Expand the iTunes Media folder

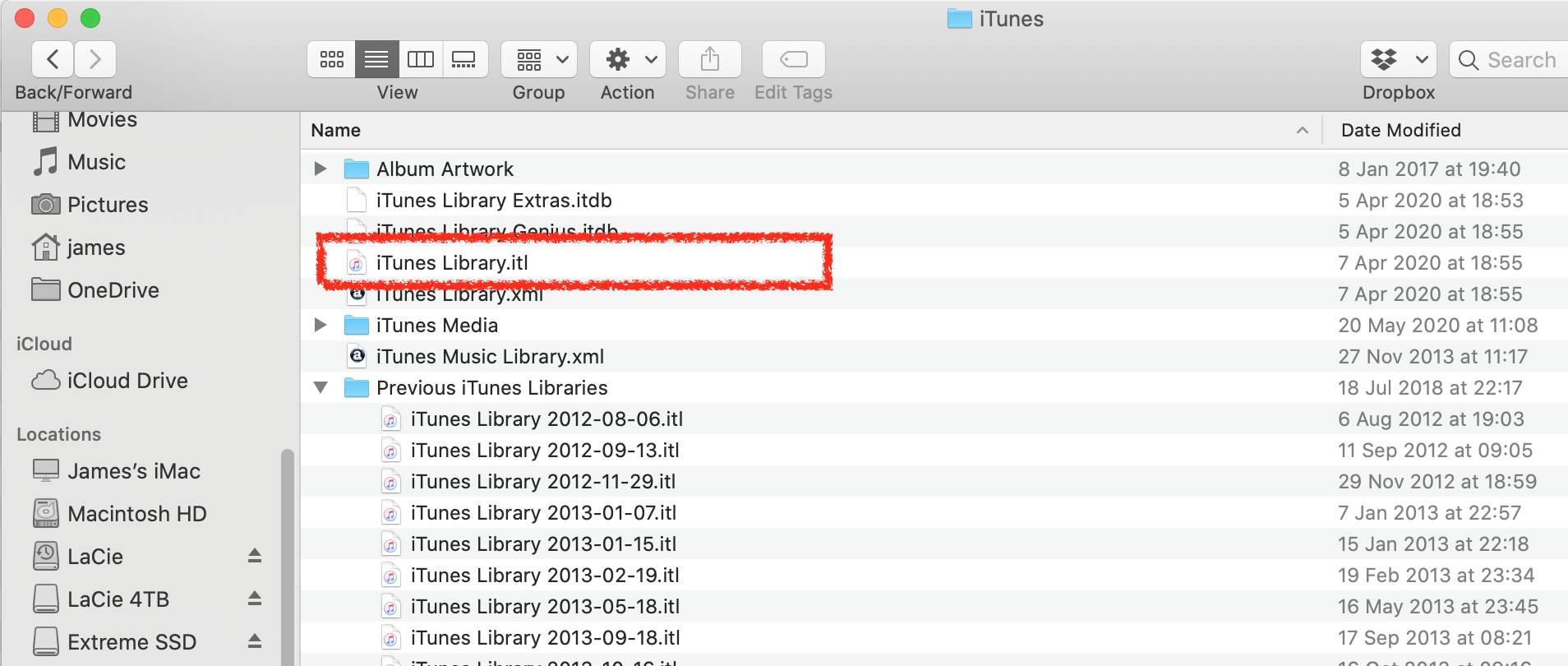click(x=321, y=325)
